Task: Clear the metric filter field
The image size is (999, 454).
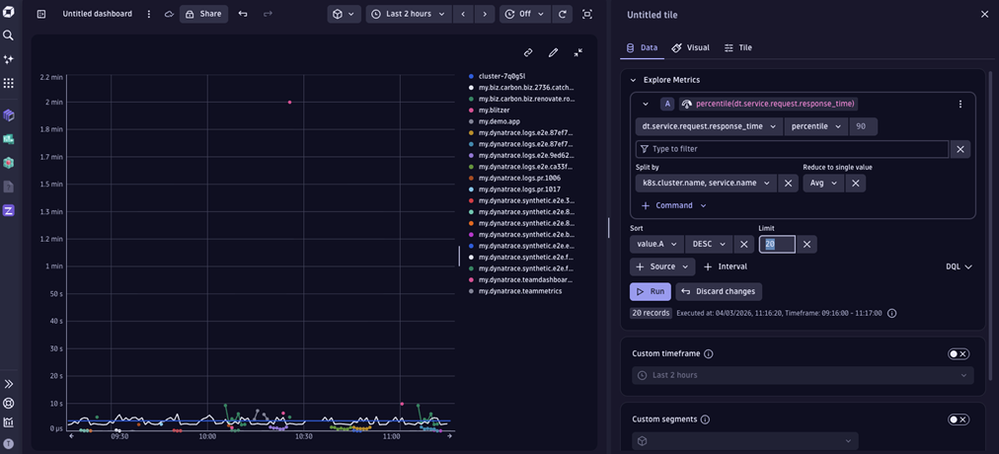Action: click(960, 149)
